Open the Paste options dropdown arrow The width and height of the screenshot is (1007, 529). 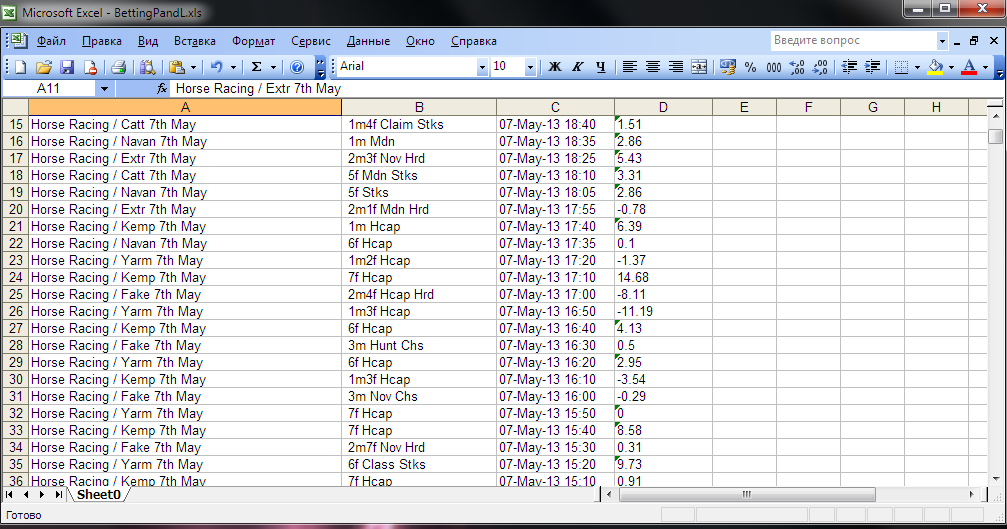[193, 67]
